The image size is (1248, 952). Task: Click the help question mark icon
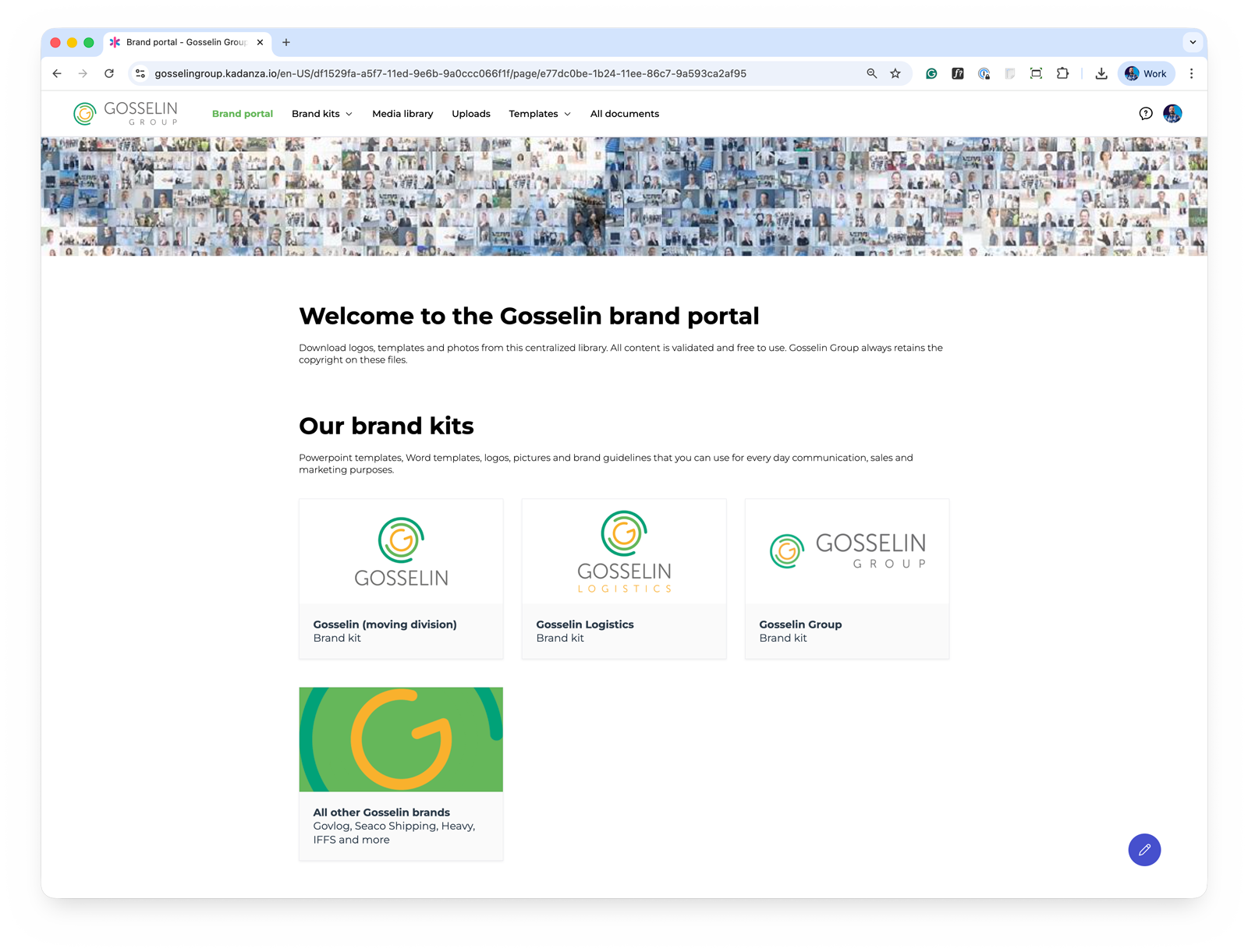coord(1146,114)
